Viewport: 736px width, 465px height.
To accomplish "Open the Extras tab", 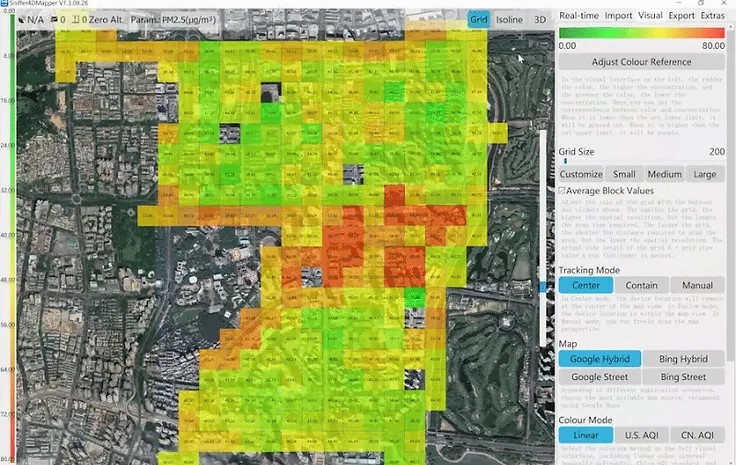I will 712,16.
